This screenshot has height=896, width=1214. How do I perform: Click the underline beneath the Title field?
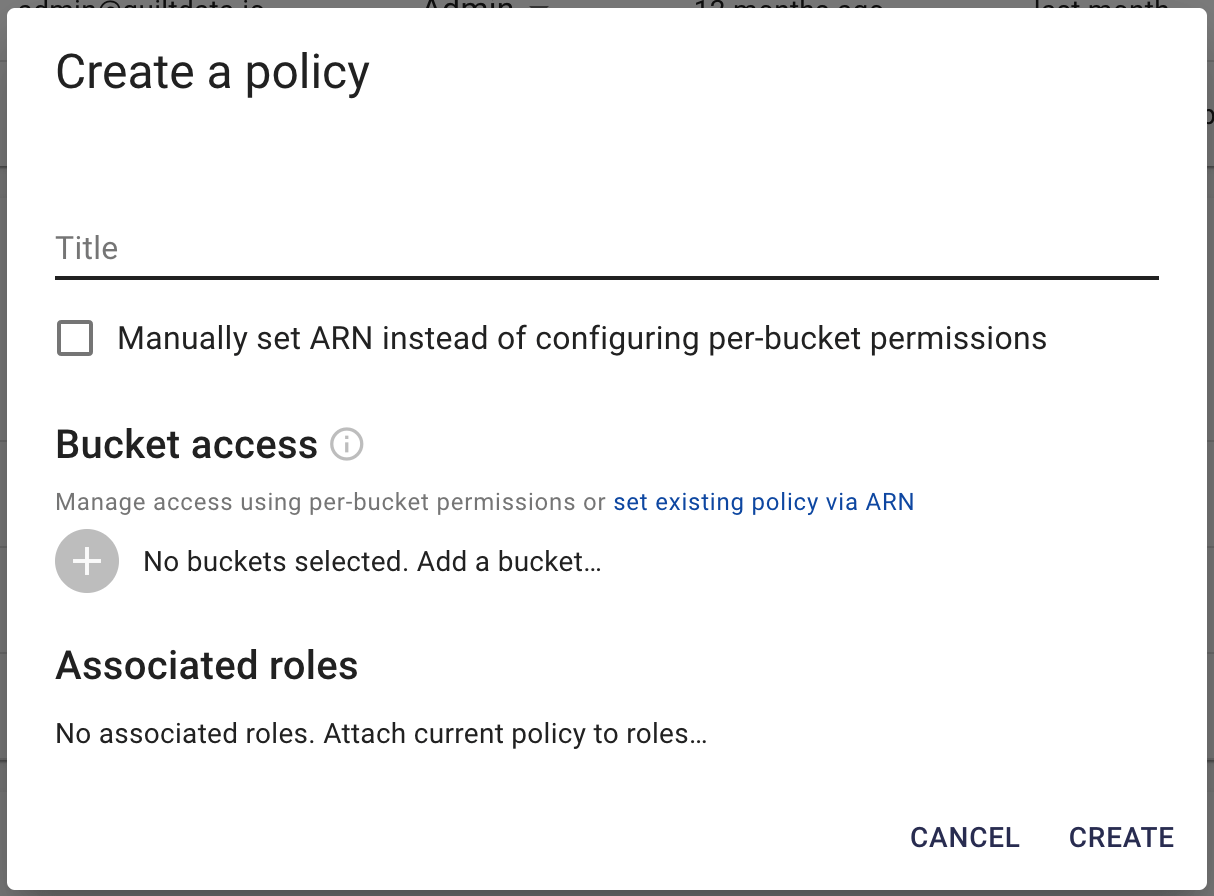coord(607,276)
